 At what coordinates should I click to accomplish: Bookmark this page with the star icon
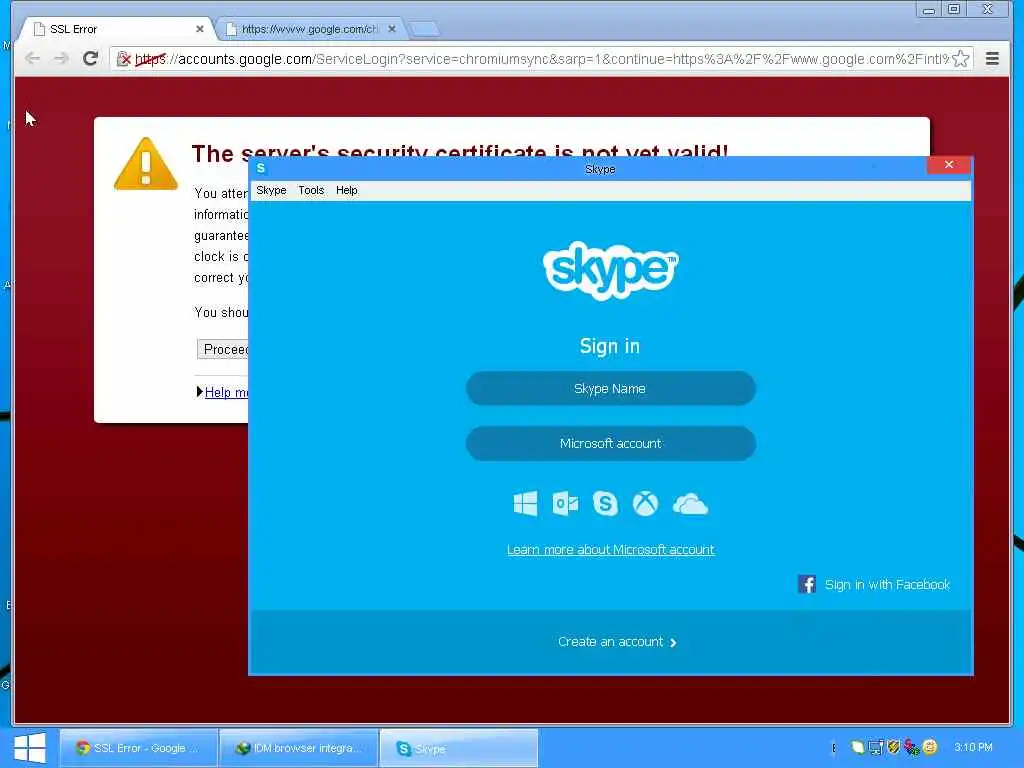click(961, 59)
